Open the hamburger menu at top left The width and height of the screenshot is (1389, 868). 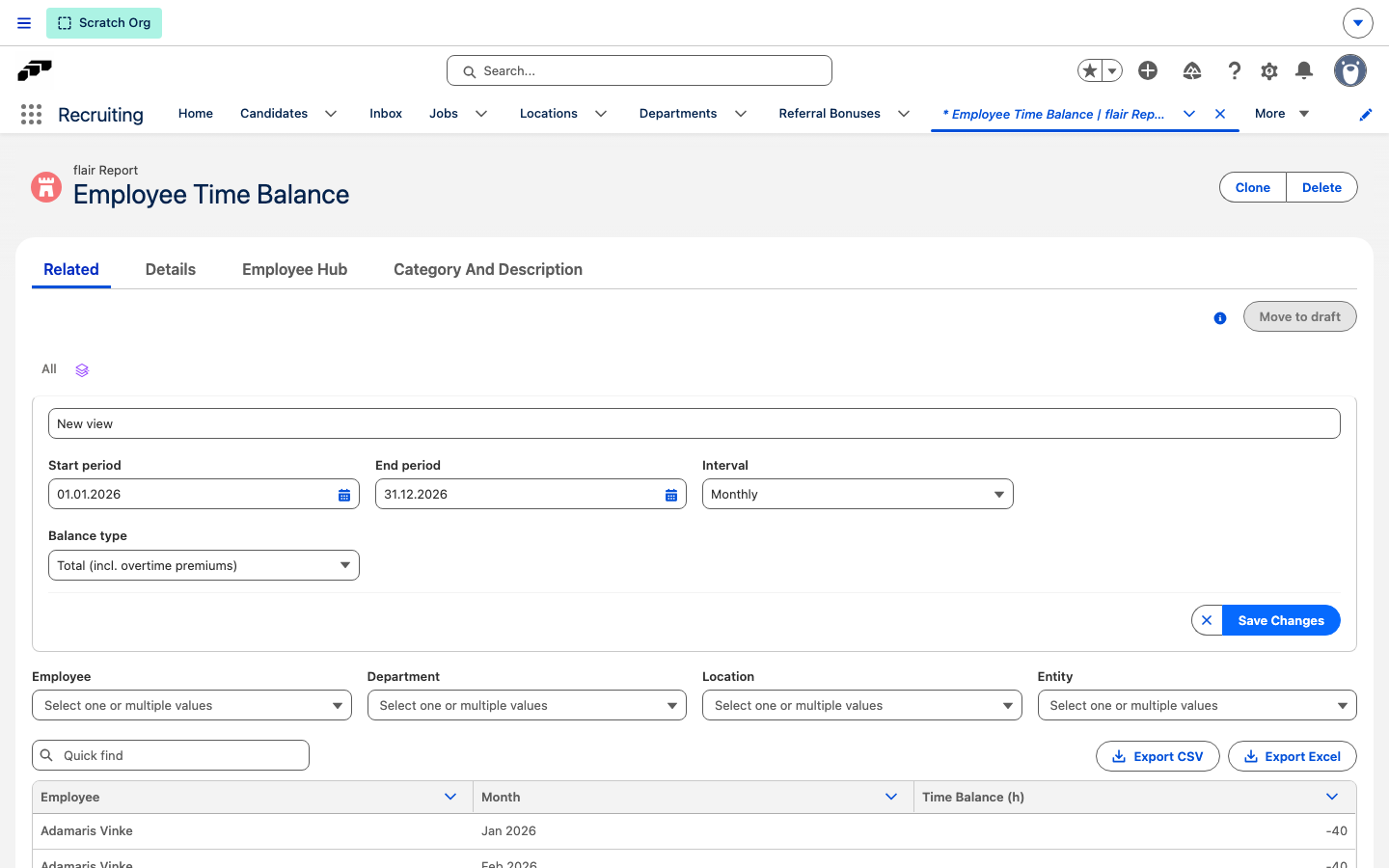click(24, 23)
